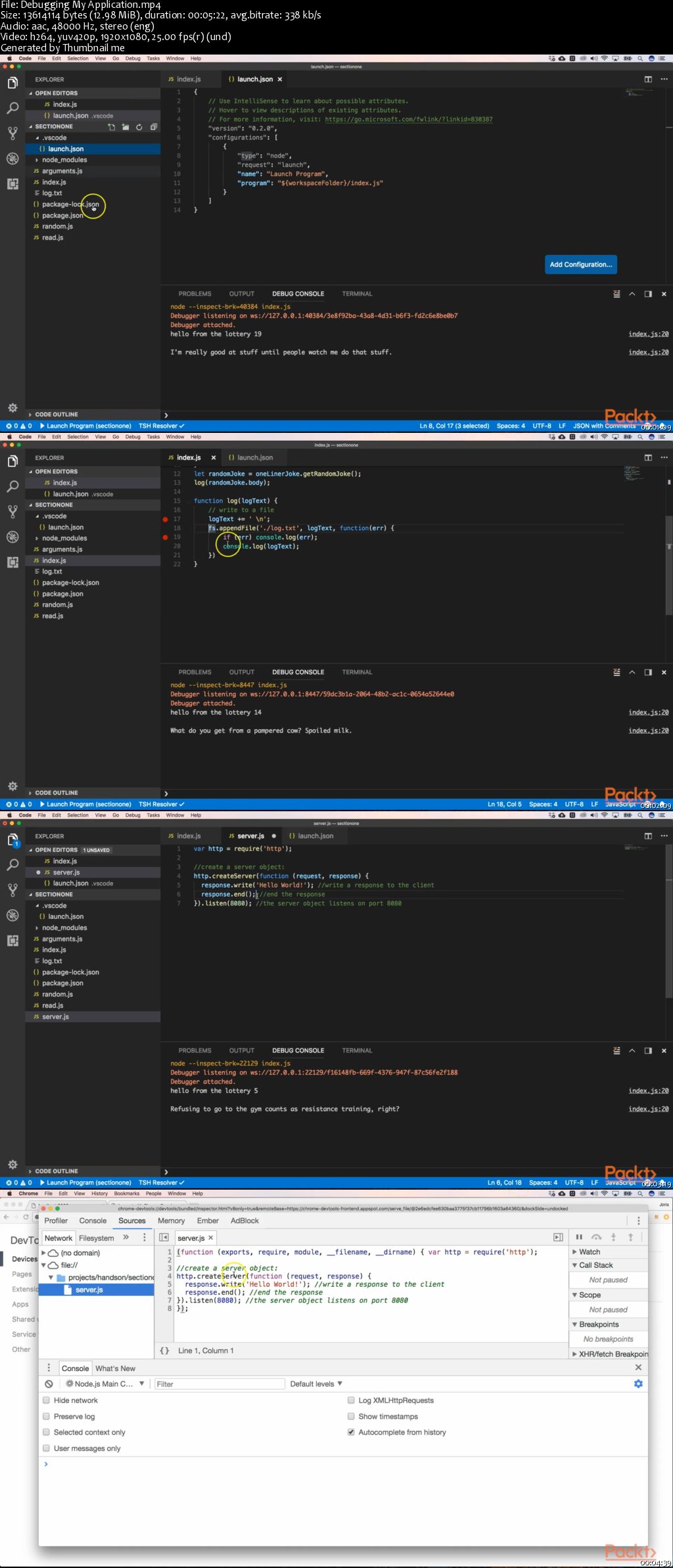Switch to the Memory tab in DevTools
This screenshot has height=1568, width=673.
(171, 1221)
